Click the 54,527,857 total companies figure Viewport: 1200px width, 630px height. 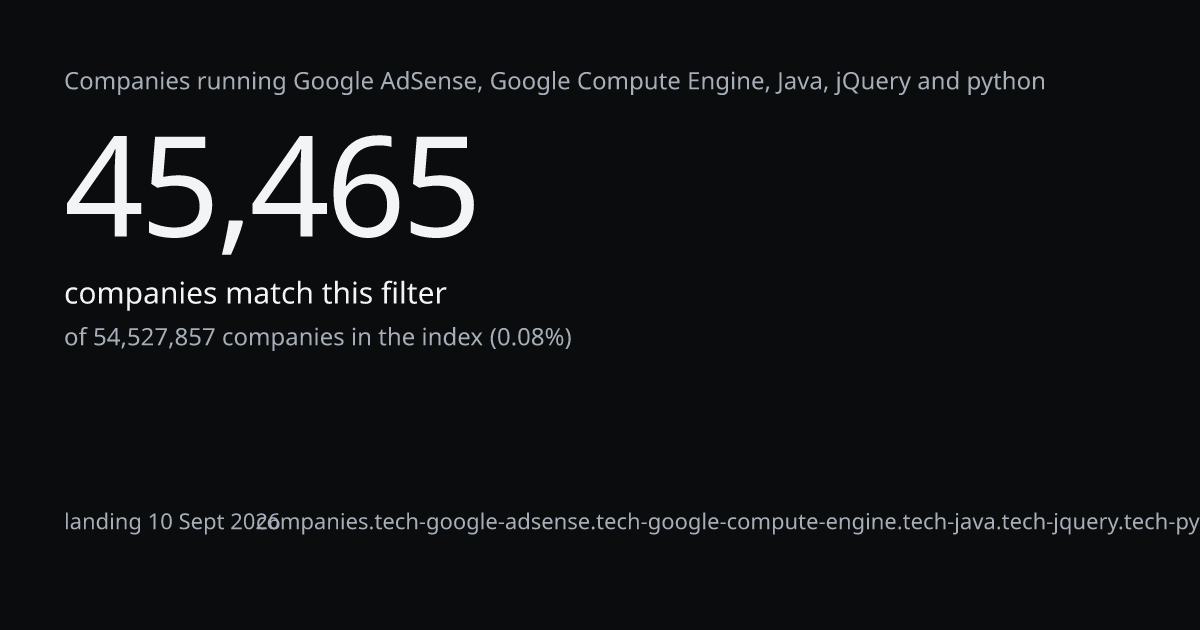(x=154, y=337)
